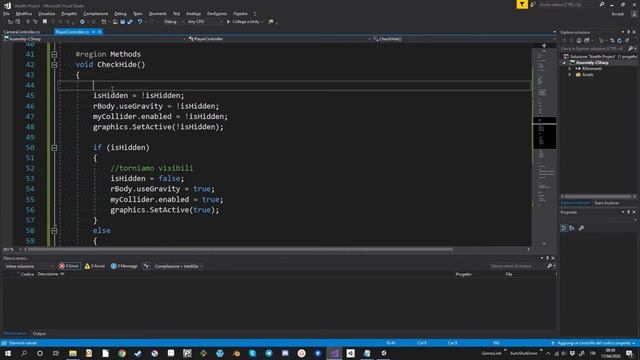Close the PlayerController.cs tab
Viewport: 640px width, 360px height.
pos(100,32)
